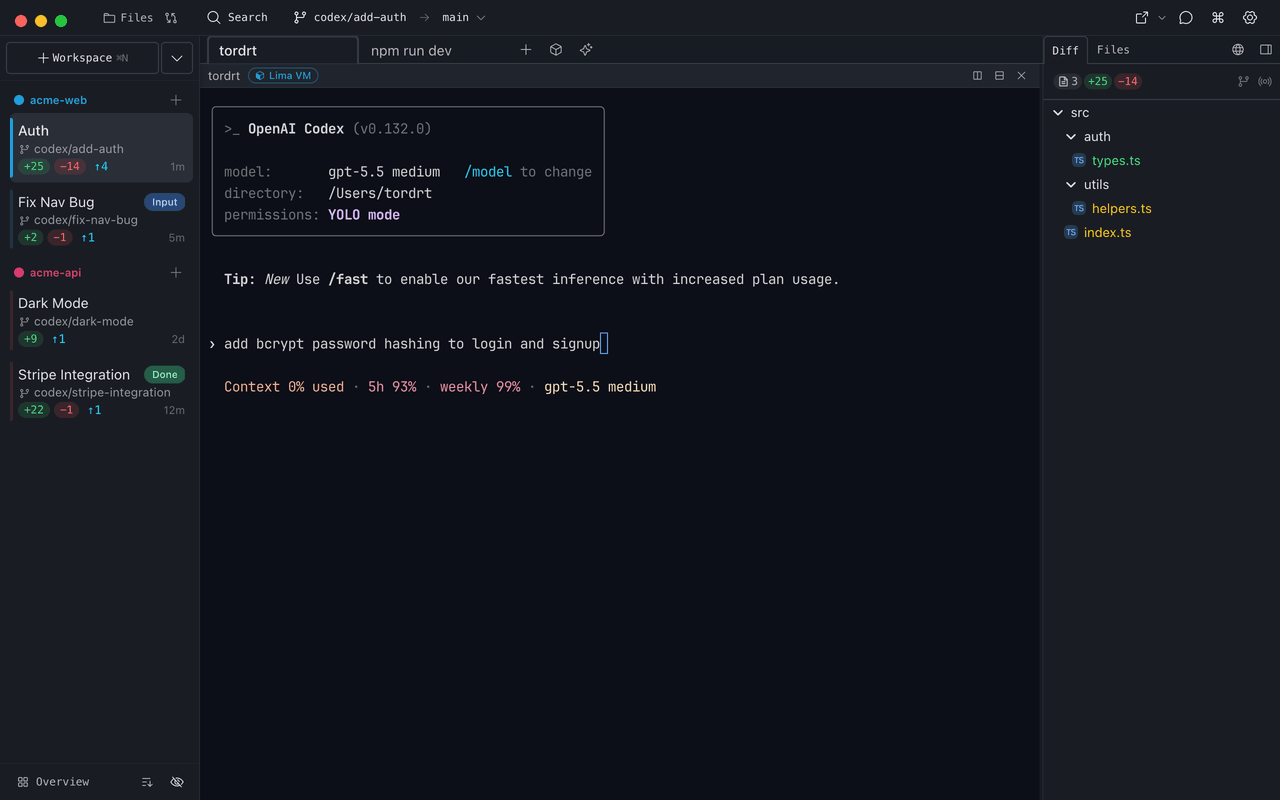Screen dimensions: 1280x800
Task: Click the sparkle AI icon in tab bar
Action: [586, 49]
